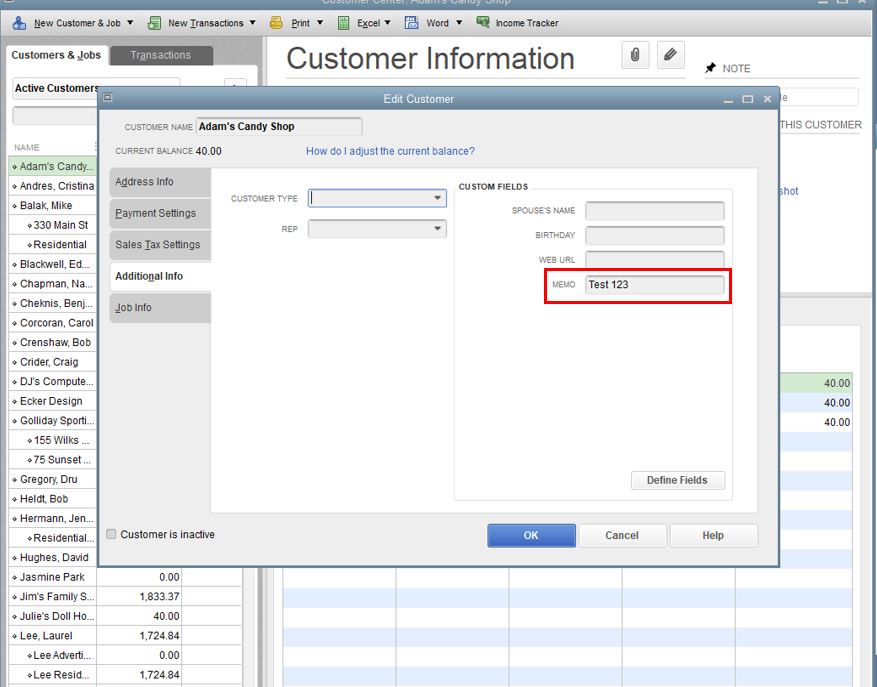The width and height of the screenshot is (877, 687).
Task: Click the New Customer & Job icon
Action: [19, 23]
